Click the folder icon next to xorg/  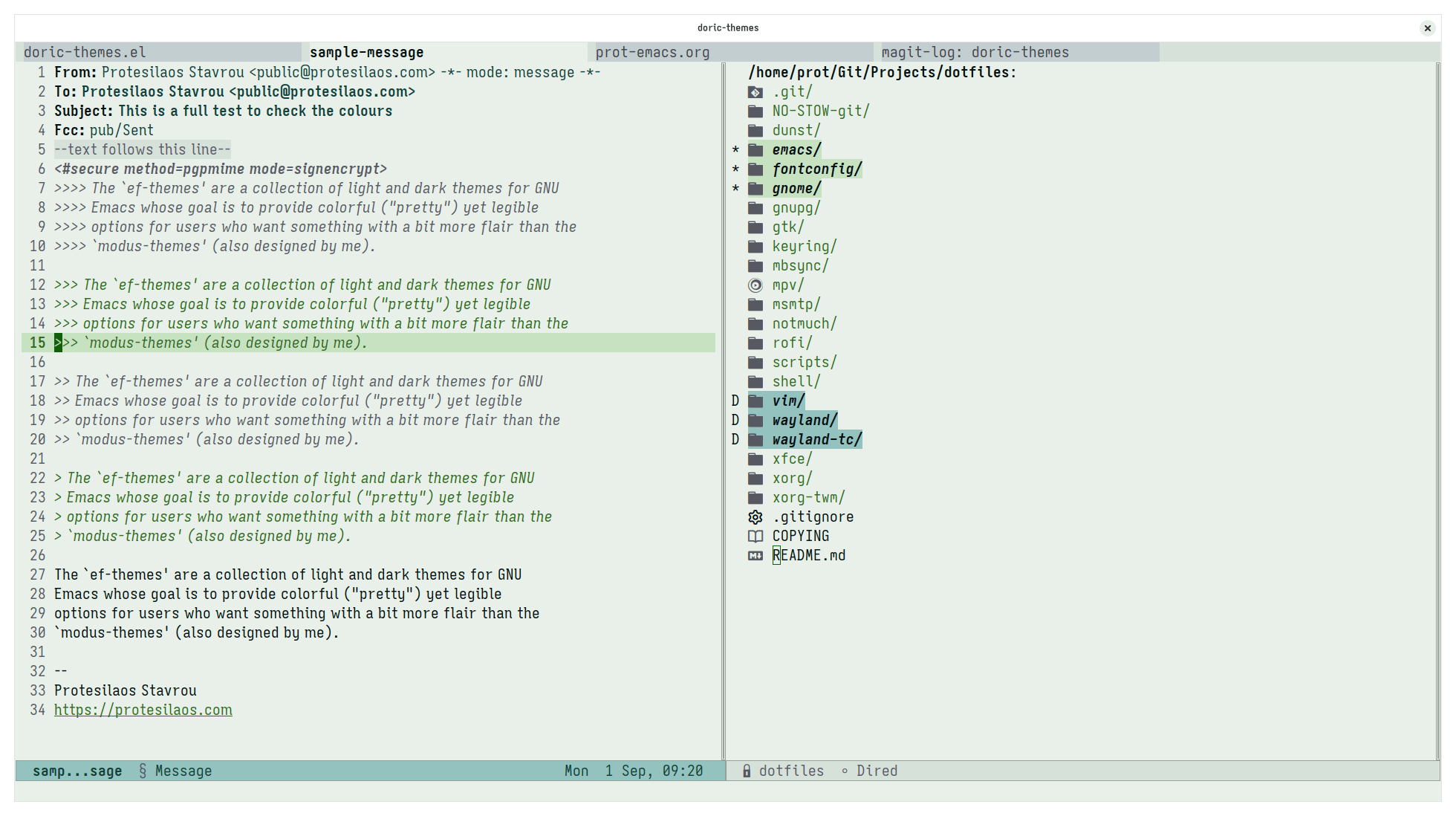(755, 479)
